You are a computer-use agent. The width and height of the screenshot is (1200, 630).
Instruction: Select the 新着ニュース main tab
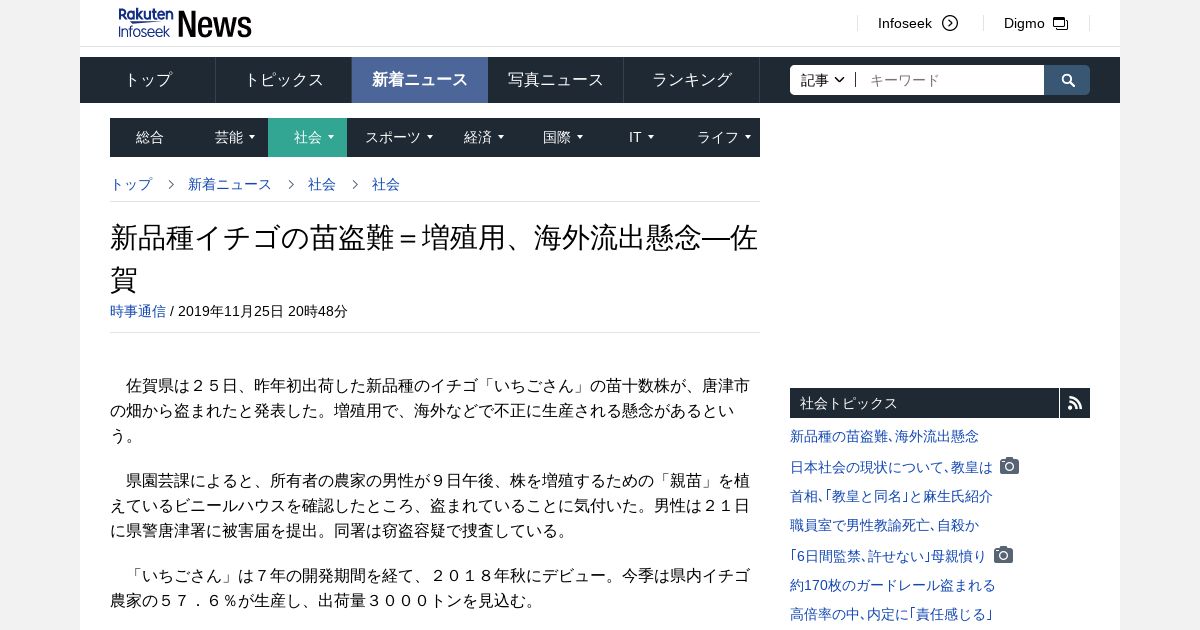420,80
